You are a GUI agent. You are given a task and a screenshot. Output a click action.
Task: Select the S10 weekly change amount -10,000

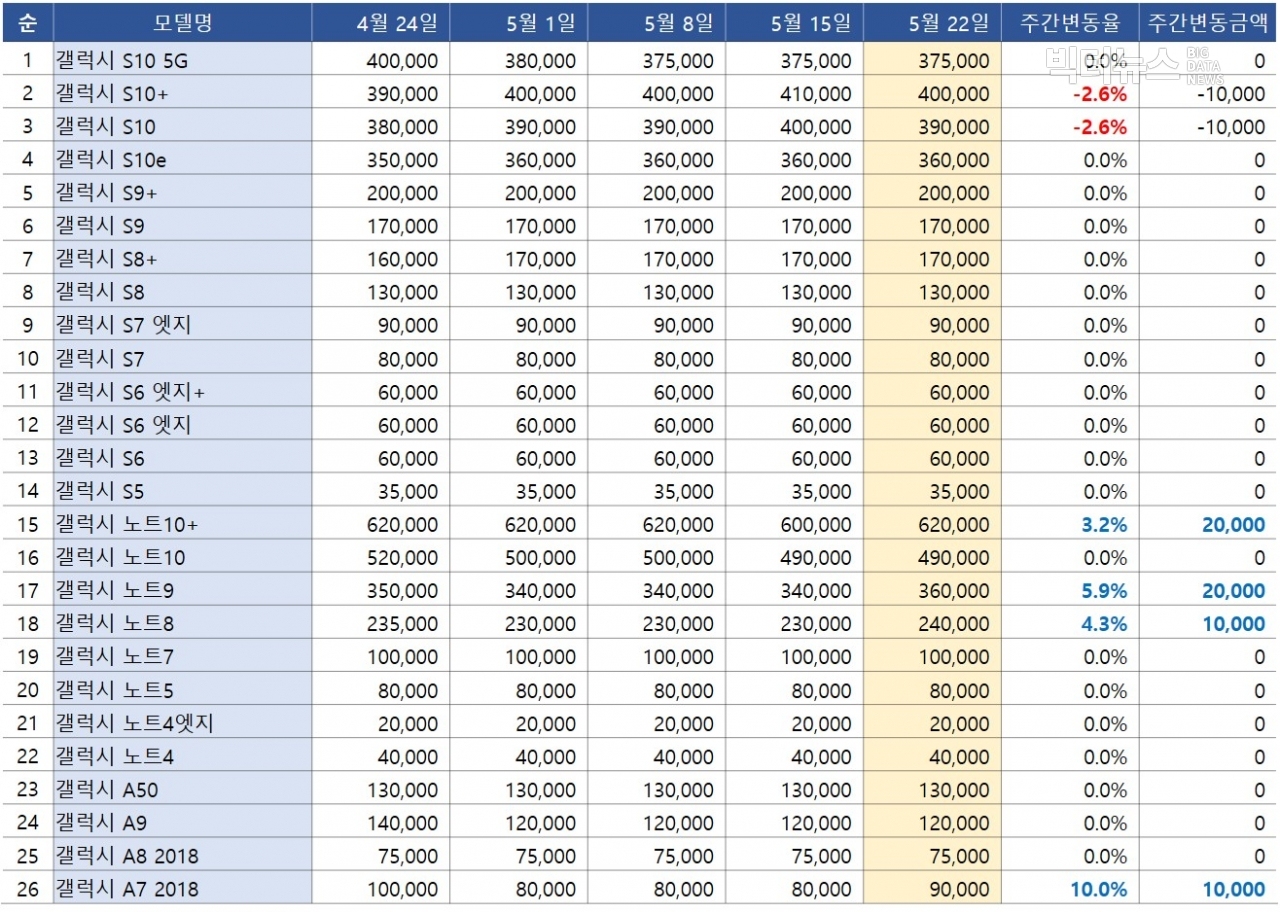(x=1229, y=127)
